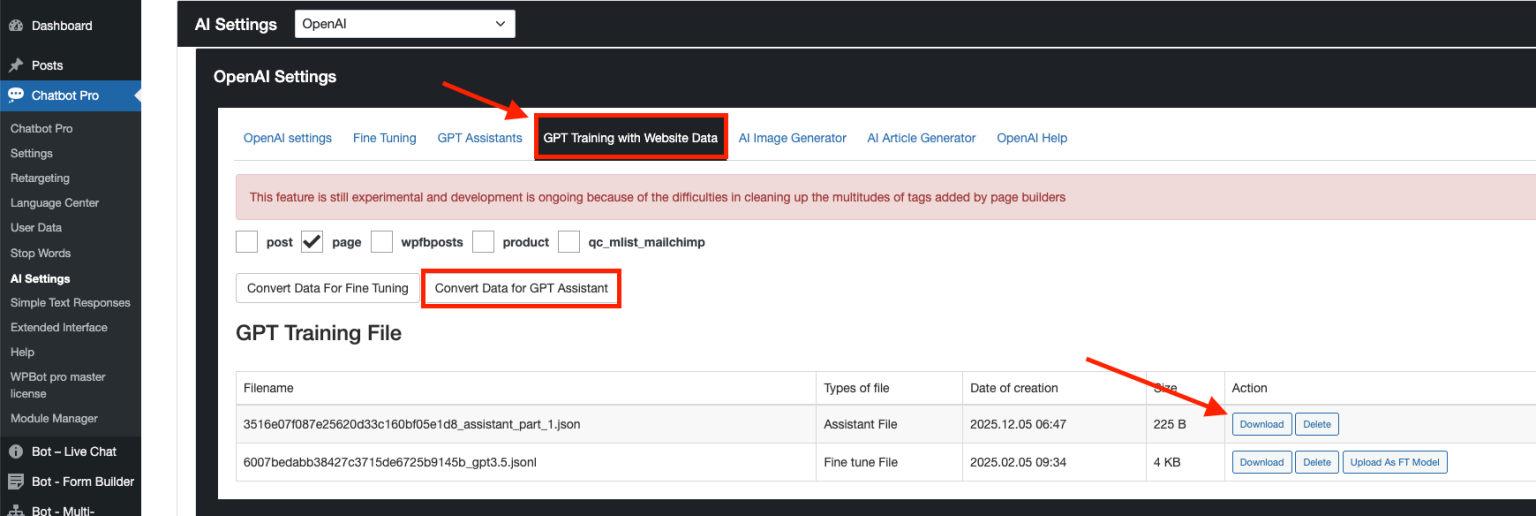Screen dimensions: 1536x516
Task: Download the gpt3.5.jsonl fine tune file
Action: (x=1262, y=462)
